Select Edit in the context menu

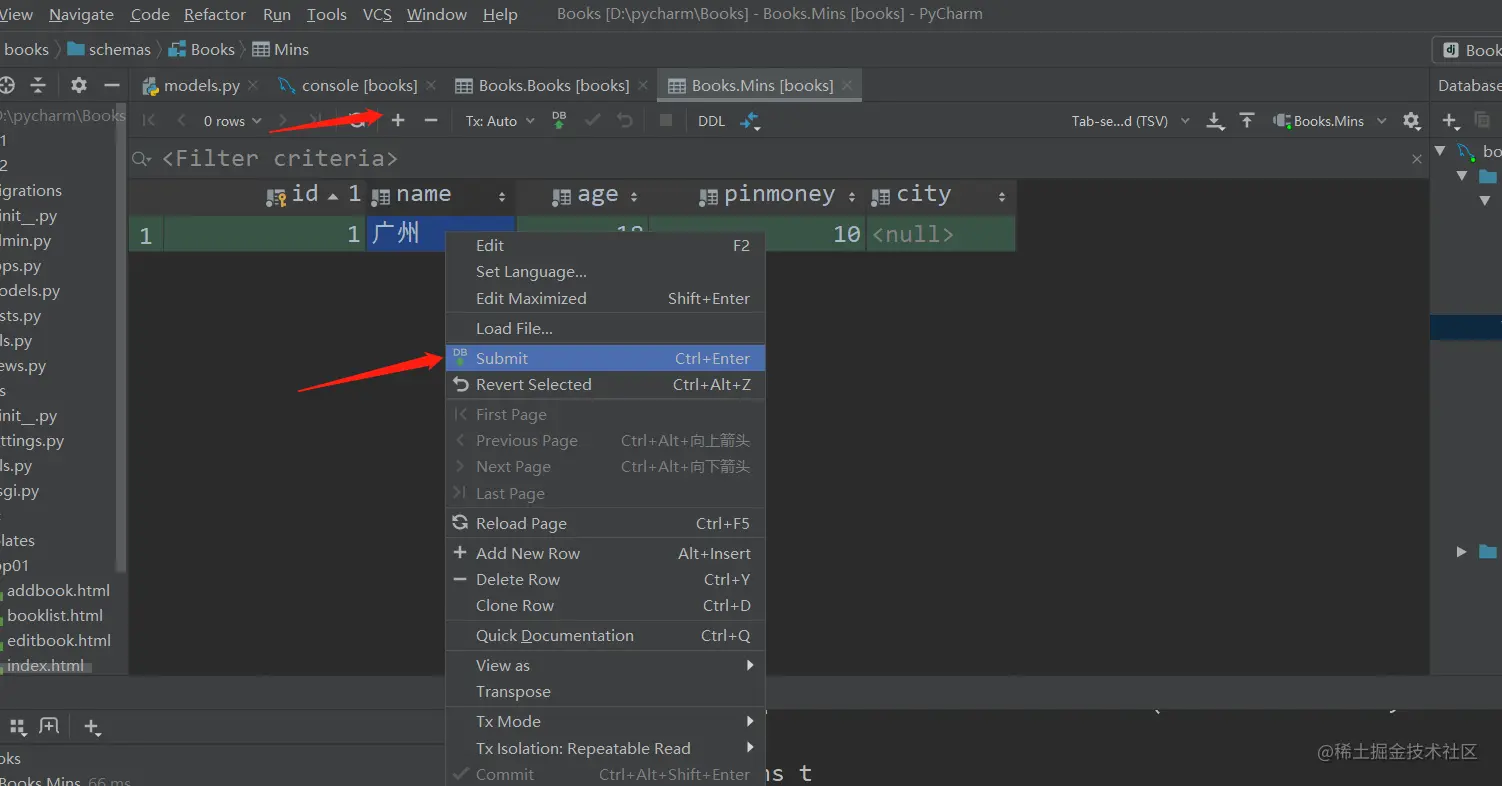[605, 246]
